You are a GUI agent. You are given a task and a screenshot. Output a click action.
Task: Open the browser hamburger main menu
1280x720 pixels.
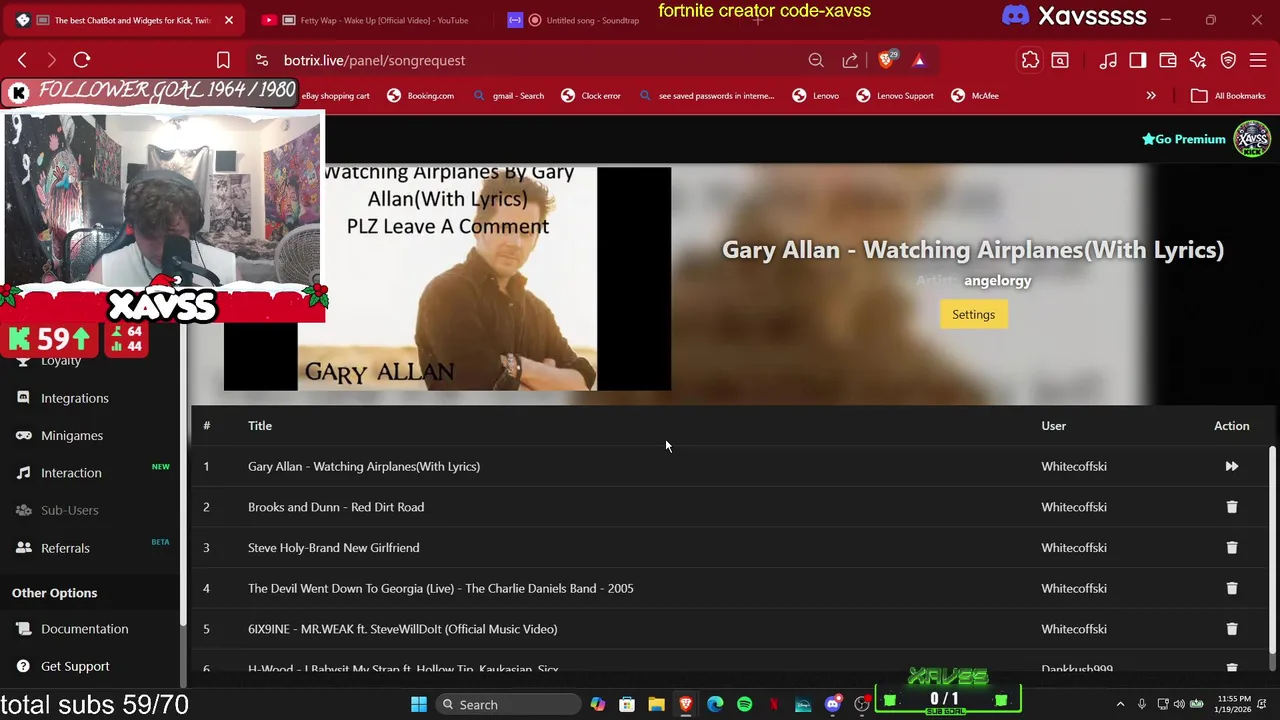pyautogui.click(x=1258, y=60)
